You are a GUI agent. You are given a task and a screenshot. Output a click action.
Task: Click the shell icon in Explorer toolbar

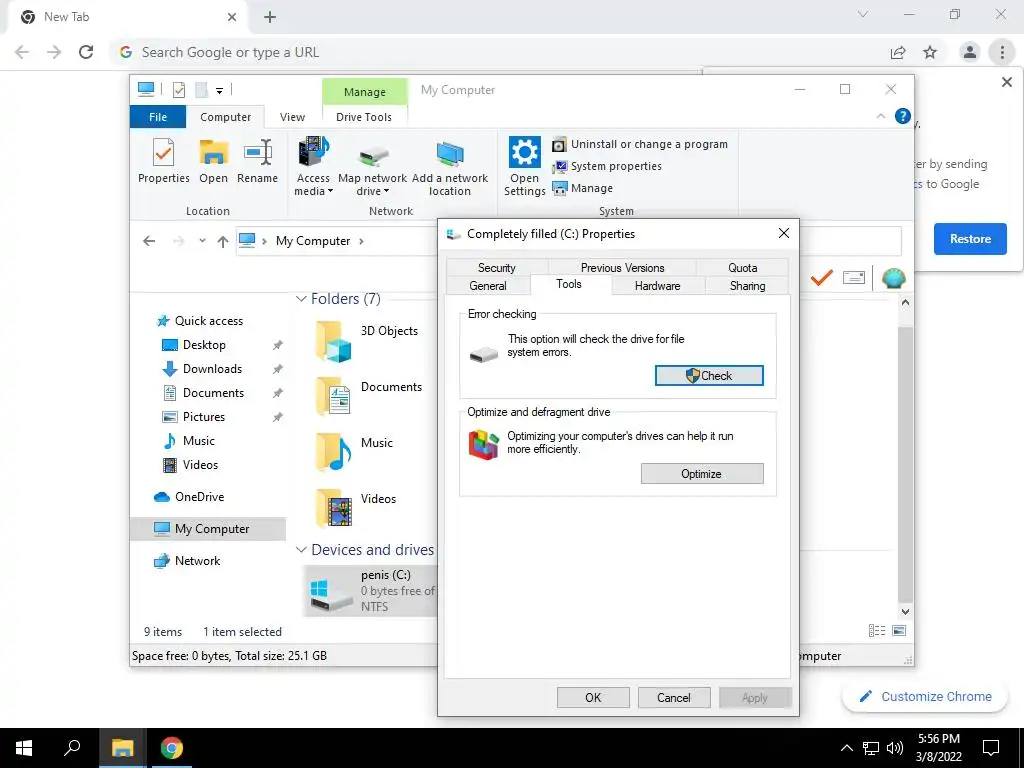click(x=893, y=278)
